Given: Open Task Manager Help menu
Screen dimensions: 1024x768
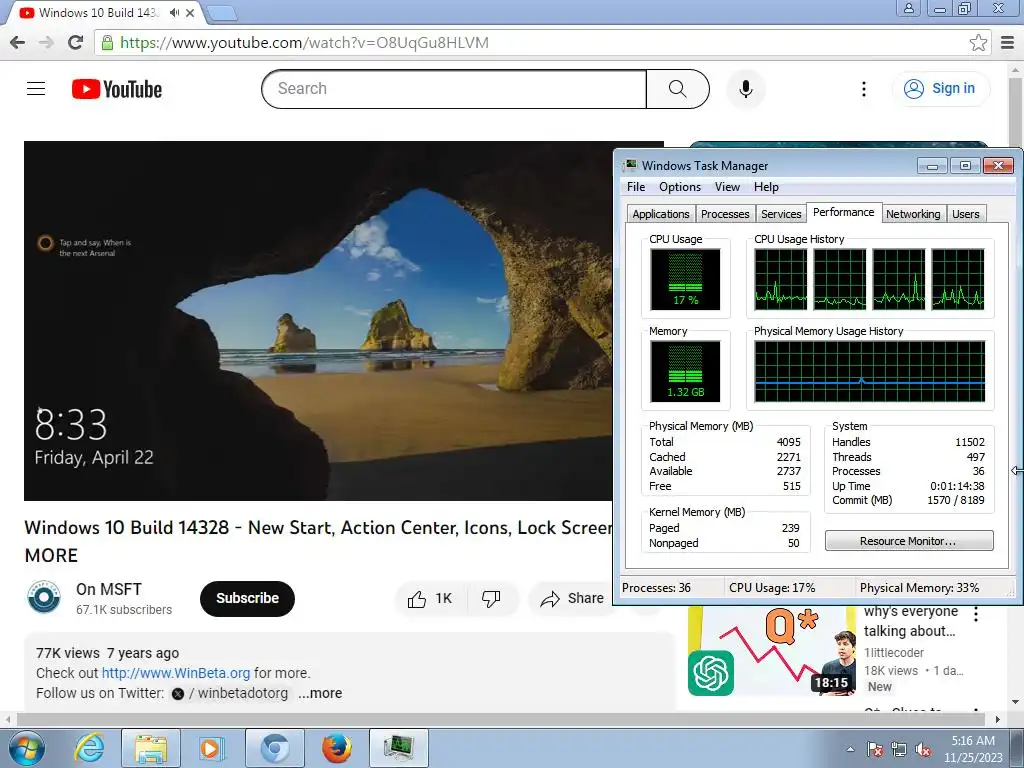Looking at the screenshot, I should [766, 187].
